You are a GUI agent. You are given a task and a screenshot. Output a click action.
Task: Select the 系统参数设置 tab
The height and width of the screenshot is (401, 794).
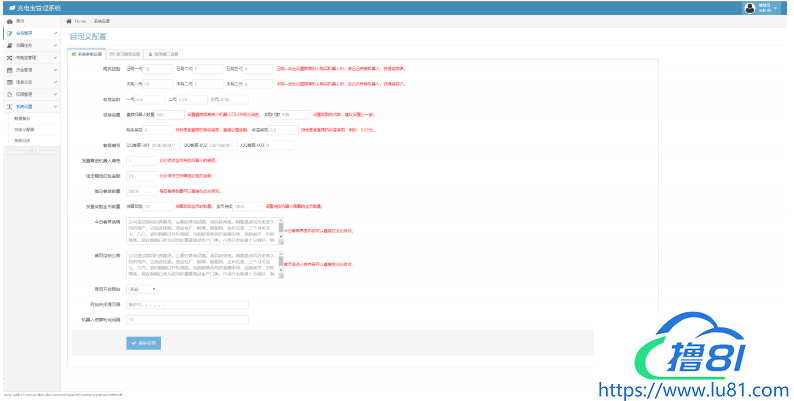pyautogui.click(x=84, y=53)
